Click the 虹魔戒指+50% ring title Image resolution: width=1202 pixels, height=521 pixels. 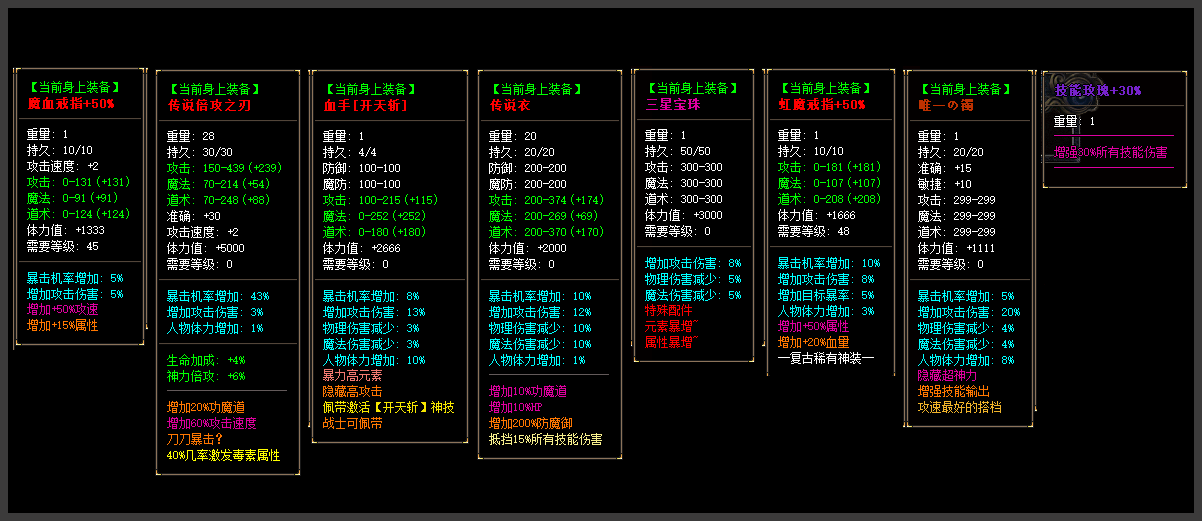click(x=821, y=104)
